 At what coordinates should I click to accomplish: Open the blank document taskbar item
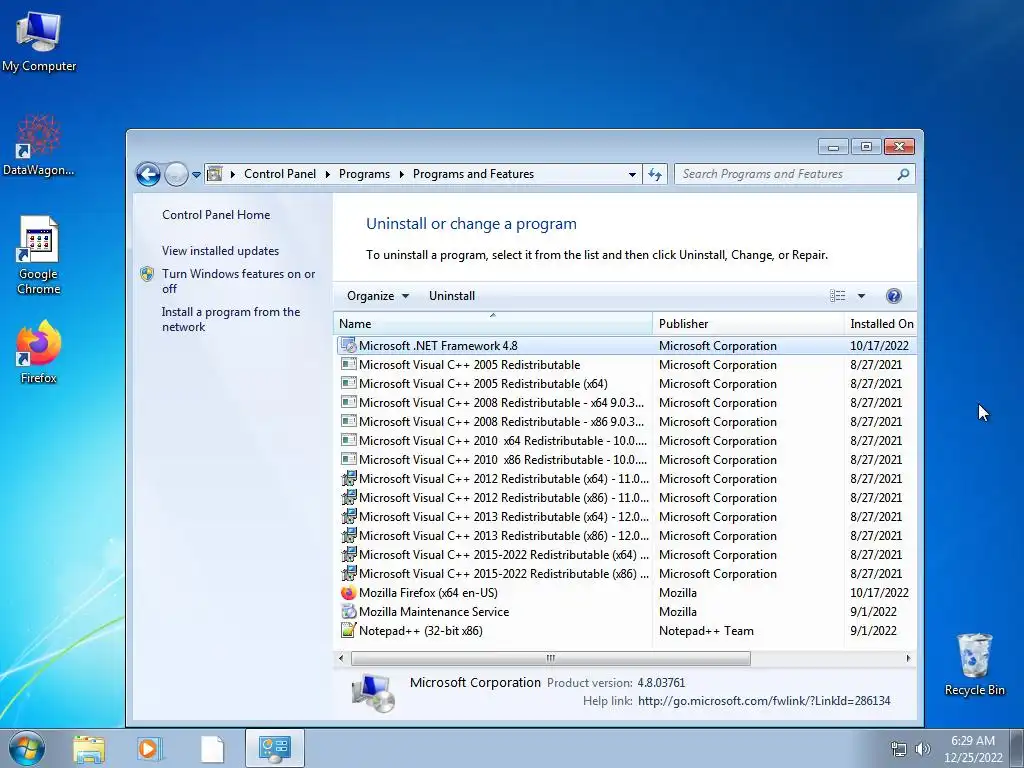coord(212,749)
